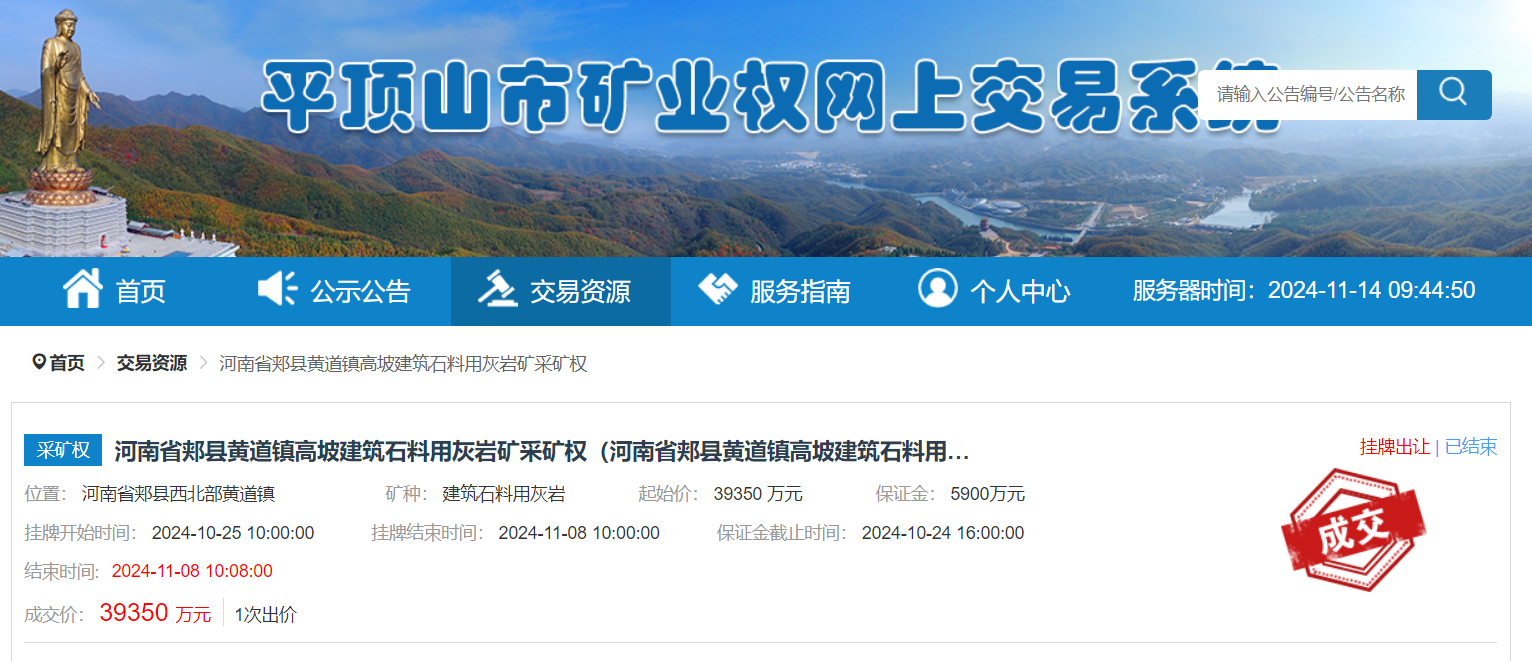This screenshot has height=661, width=1532.
Task: Click the handshake icon for 服务指南
Action: point(717,290)
